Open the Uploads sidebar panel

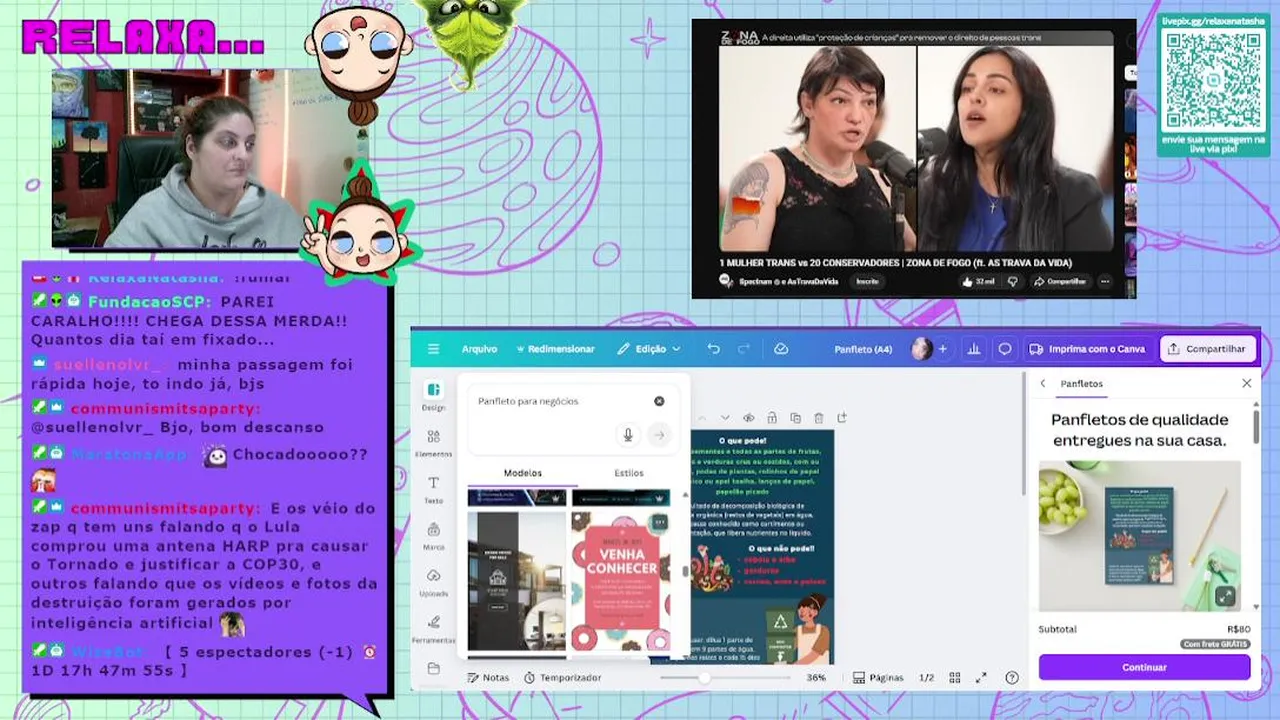point(433,582)
